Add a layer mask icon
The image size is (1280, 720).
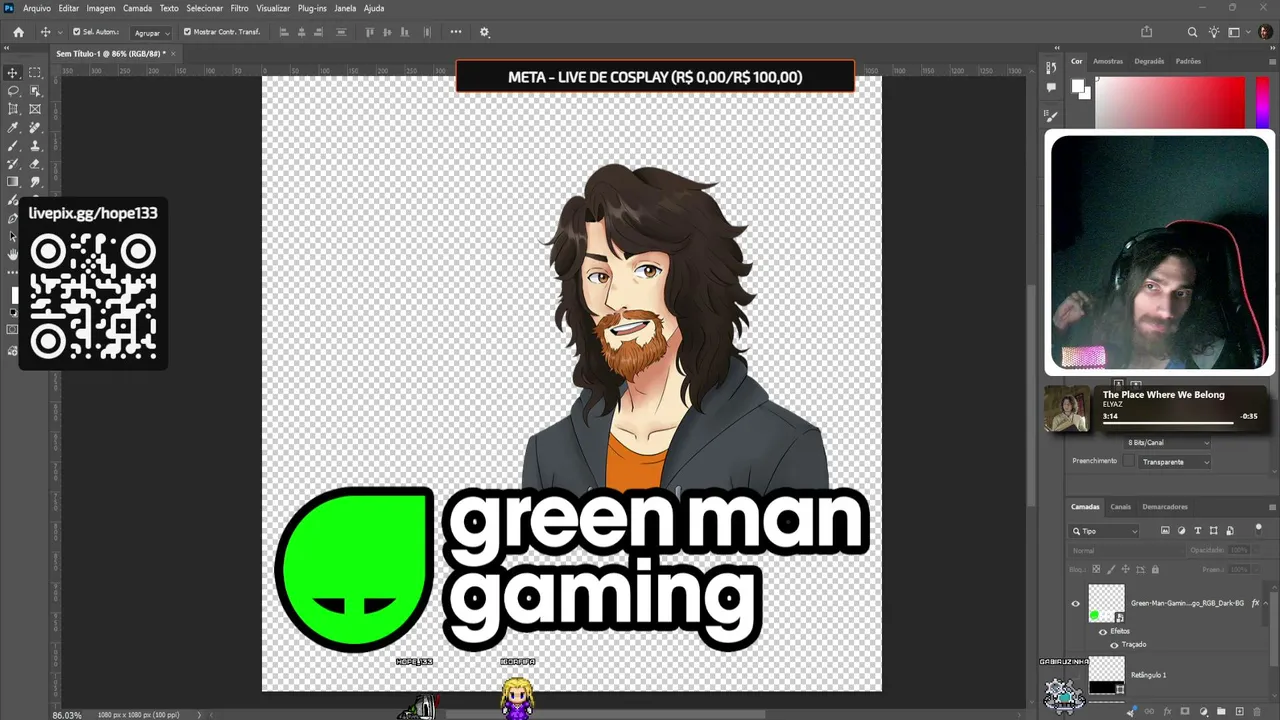(1185, 711)
